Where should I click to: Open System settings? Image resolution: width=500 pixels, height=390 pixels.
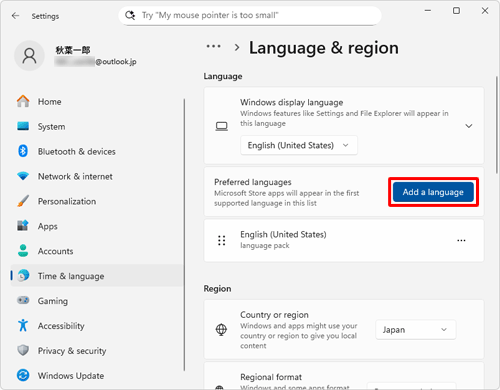[x=97, y=126]
